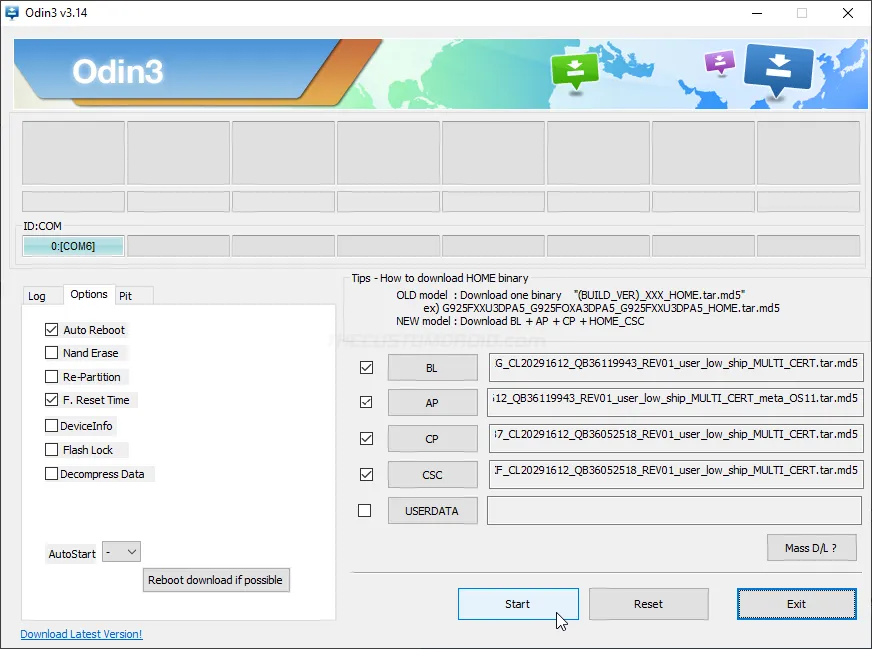Click the pink download badge icon on map

718,62
